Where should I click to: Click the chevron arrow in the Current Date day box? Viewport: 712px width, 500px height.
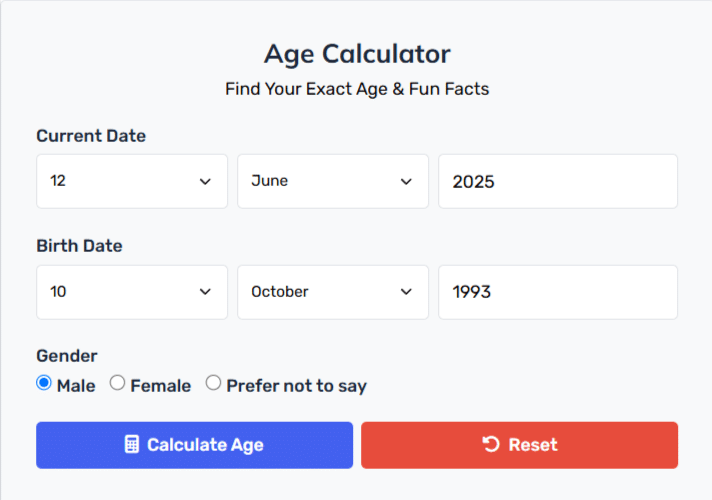click(x=205, y=182)
